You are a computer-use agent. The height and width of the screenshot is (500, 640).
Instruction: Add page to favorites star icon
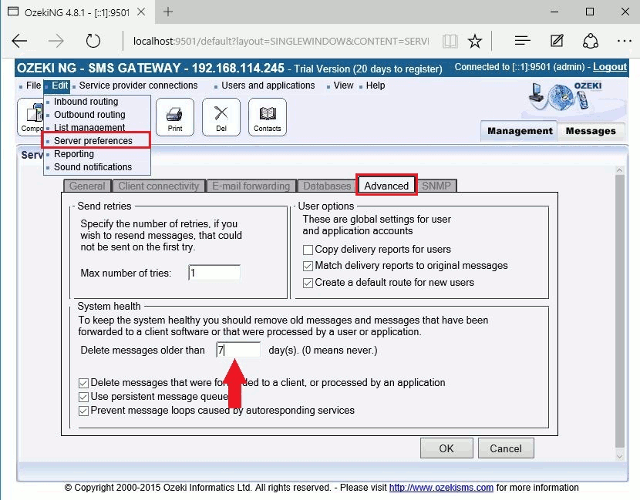(475, 41)
